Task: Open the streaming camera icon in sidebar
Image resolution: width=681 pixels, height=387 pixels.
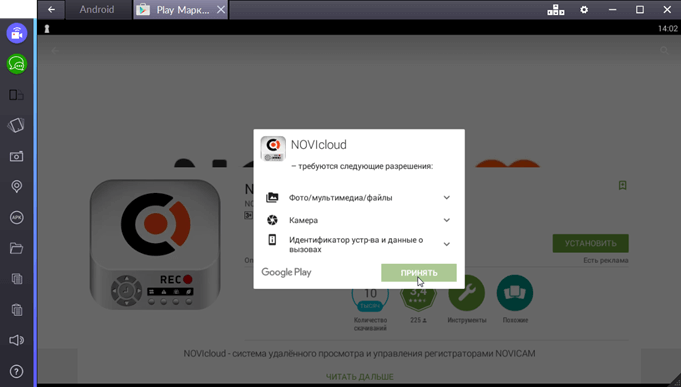Action: click(x=17, y=33)
